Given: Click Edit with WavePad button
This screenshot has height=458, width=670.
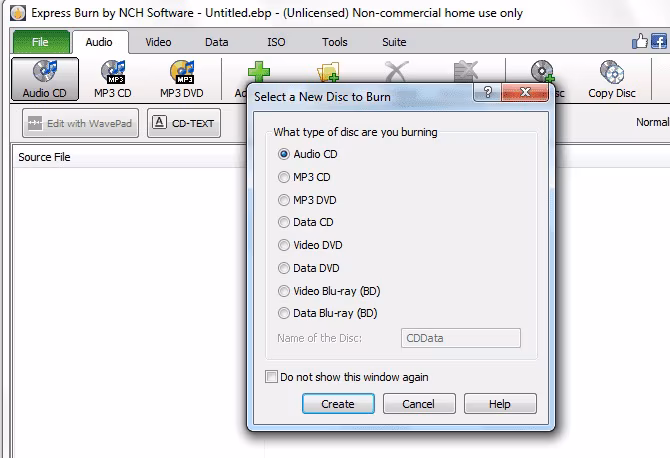Looking at the screenshot, I should 80,123.
